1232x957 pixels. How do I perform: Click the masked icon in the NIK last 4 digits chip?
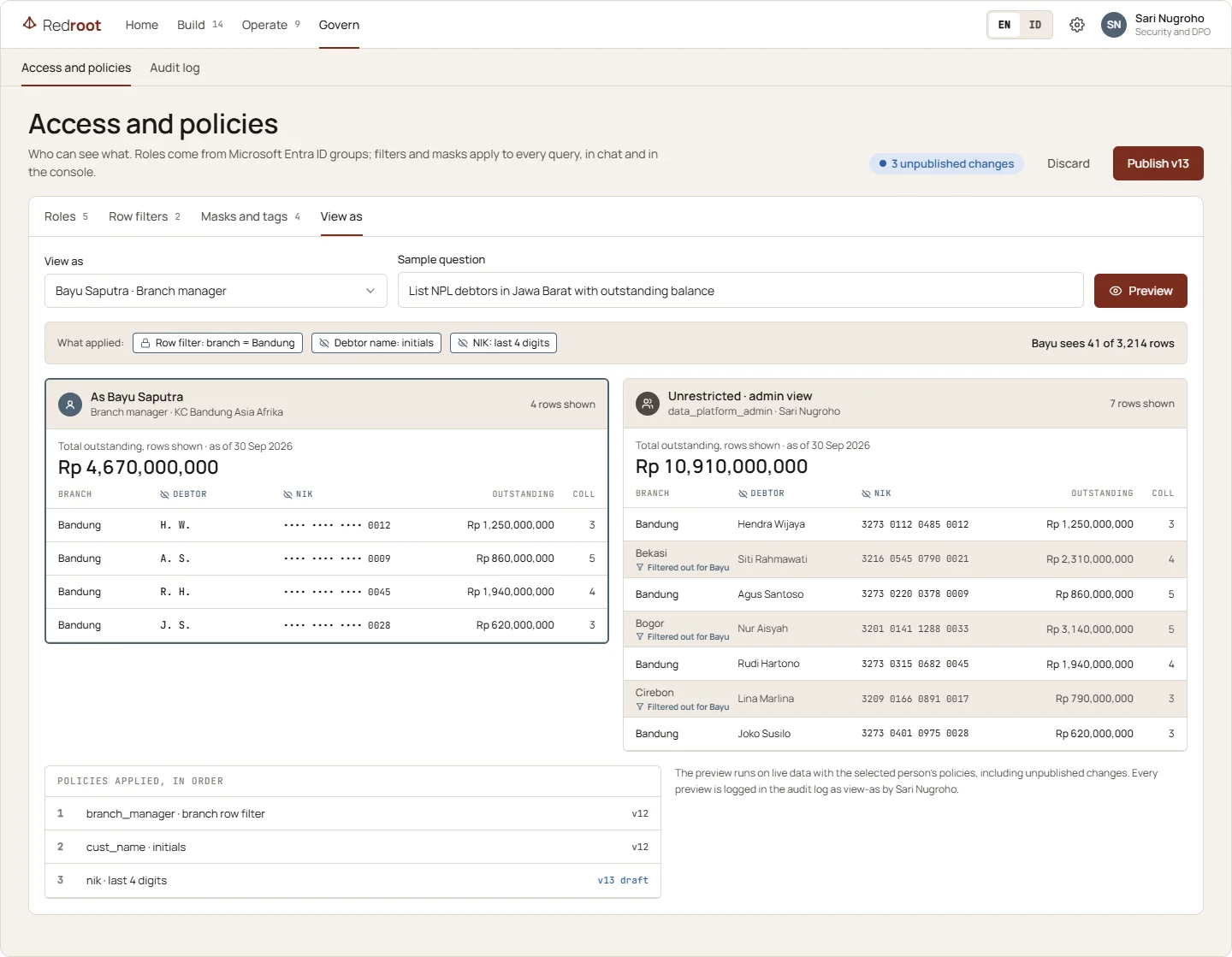click(x=463, y=343)
